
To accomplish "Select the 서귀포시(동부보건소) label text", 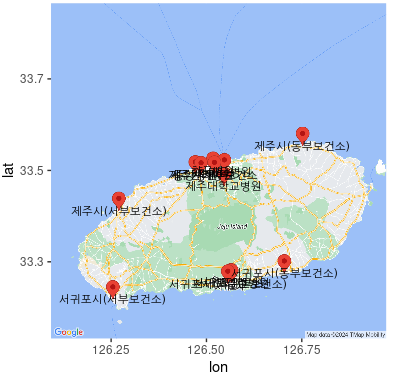I will tap(284, 273).
